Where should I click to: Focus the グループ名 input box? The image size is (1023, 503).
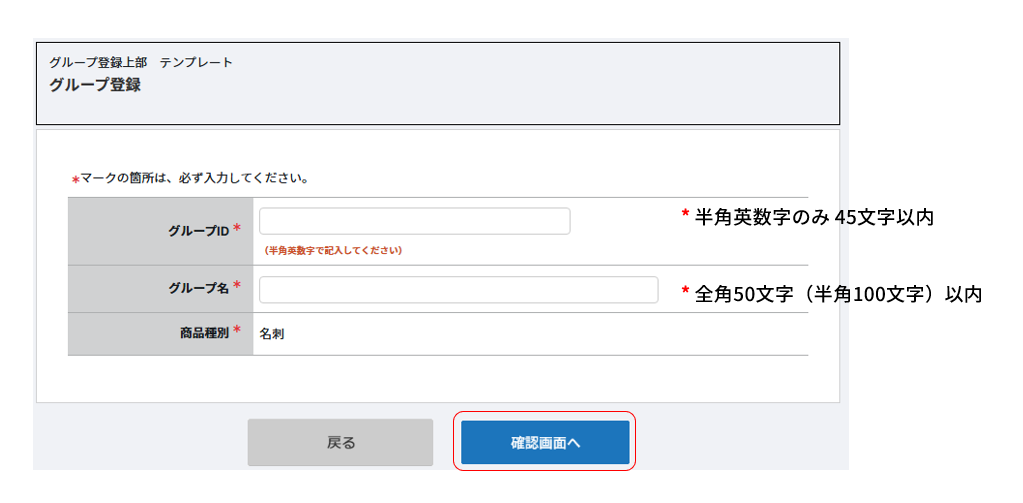[458, 290]
